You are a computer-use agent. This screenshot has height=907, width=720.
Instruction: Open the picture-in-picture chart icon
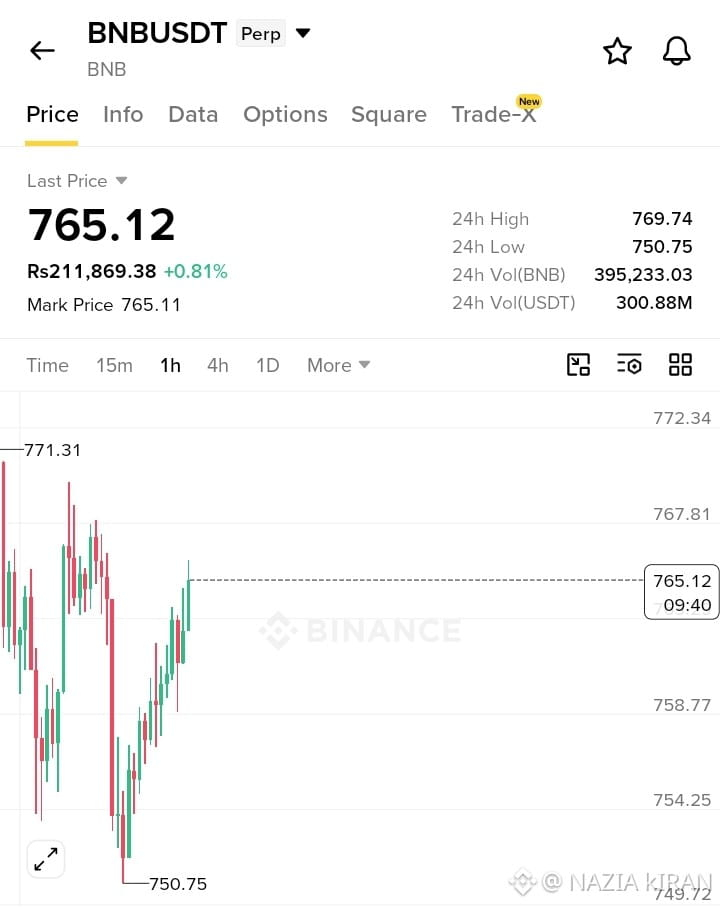coord(578,365)
